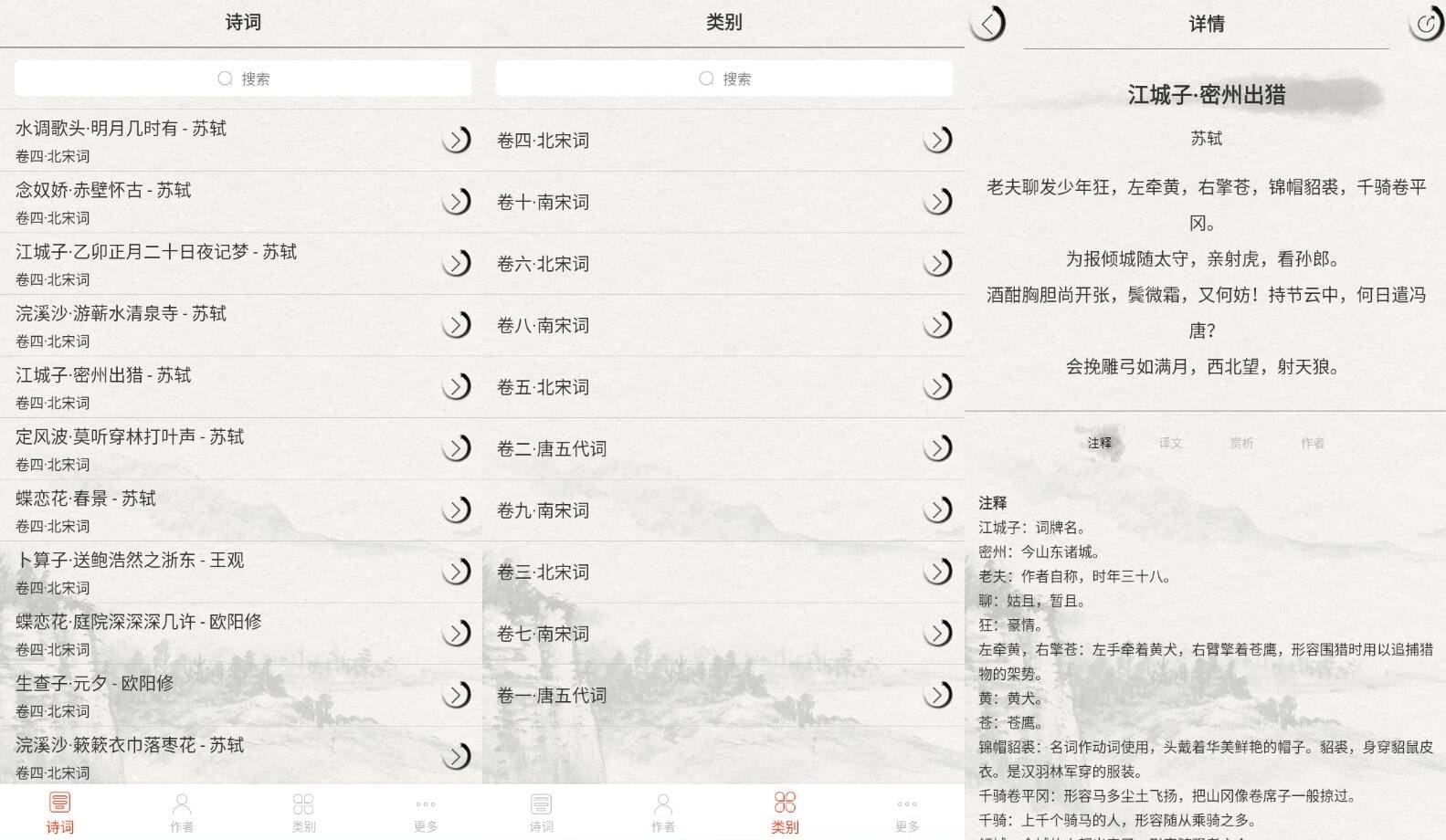Tap the arrow icon for 卷二·唐五代词
This screenshot has width=1446, height=840.
point(937,448)
